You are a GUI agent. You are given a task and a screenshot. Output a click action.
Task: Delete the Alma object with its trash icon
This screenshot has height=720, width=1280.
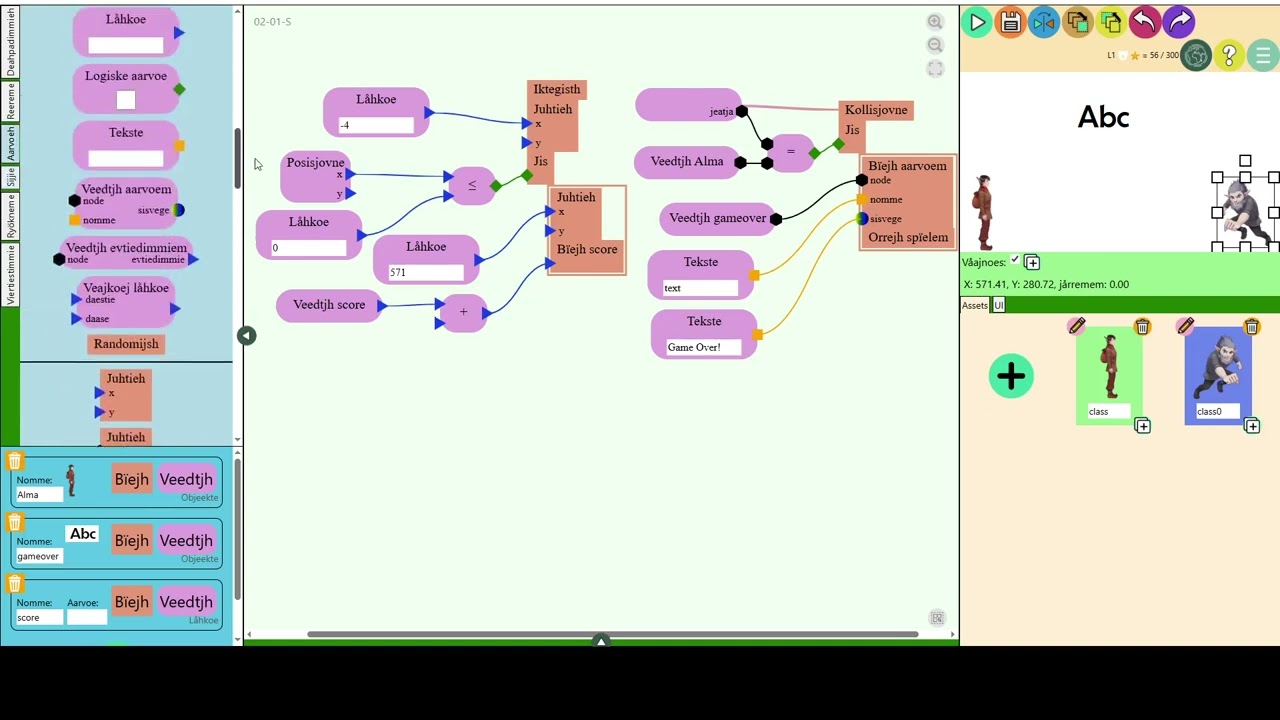coord(14,461)
